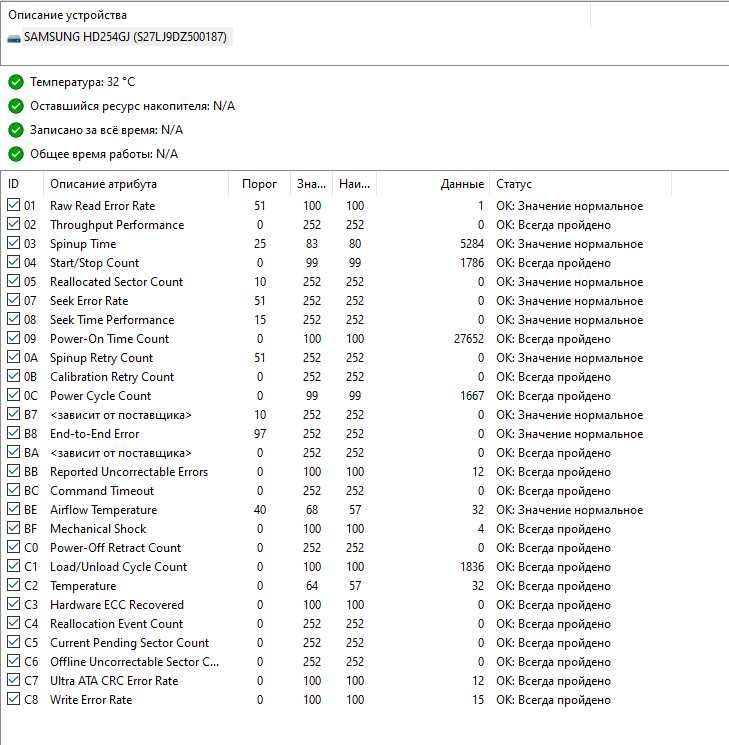Image resolution: width=729 pixels, height=745 pixels.
Task: Select the Calibration Retry Count attribute name
Action: (112, 377)
